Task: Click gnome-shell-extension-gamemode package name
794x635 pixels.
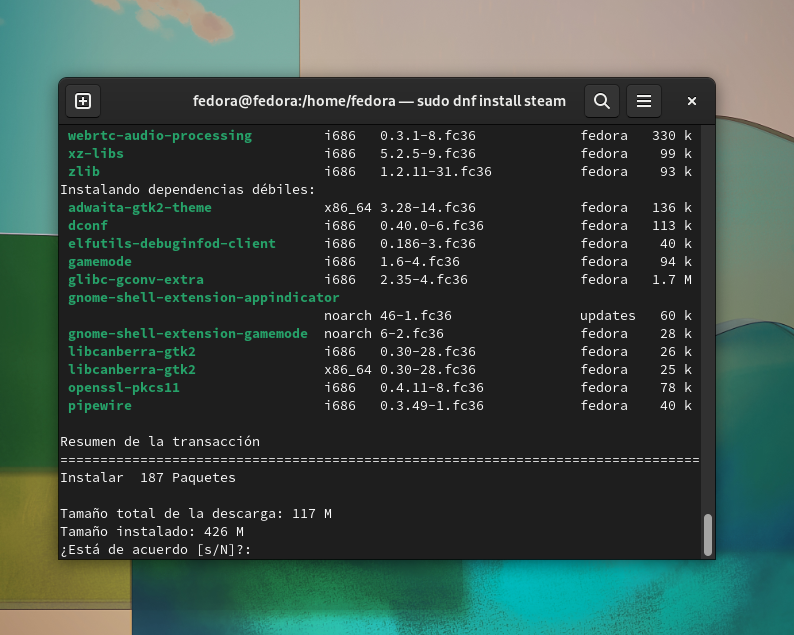Action: (x=188, y=334)
